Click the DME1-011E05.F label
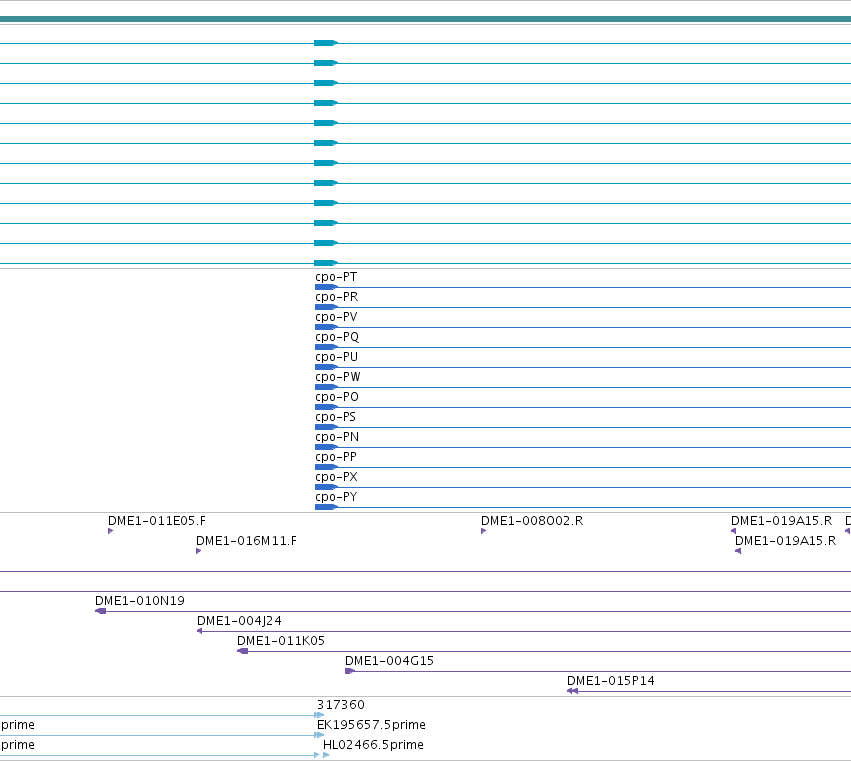 point(157,521)
